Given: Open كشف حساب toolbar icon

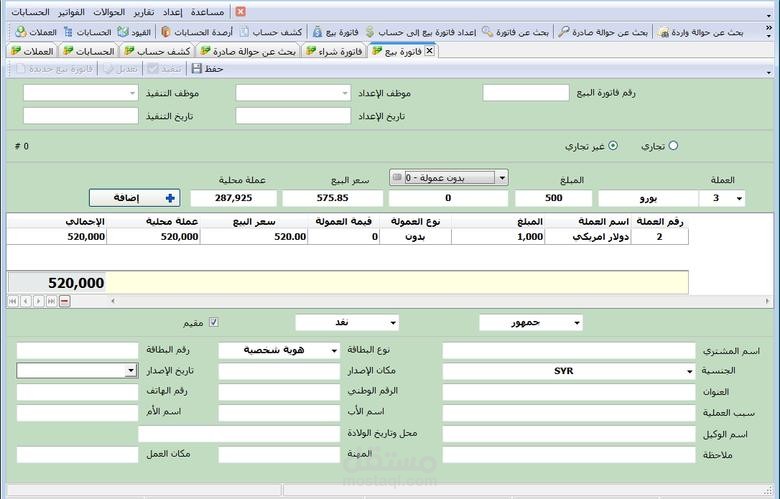Looking at the screenshot, I should (x=244, y=32).
